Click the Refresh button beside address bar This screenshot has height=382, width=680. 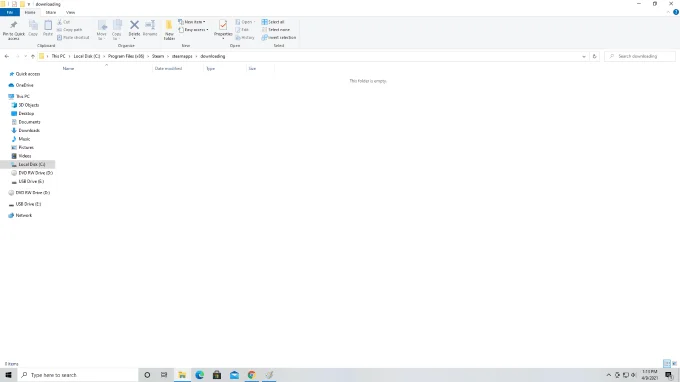tap(595, 56)
